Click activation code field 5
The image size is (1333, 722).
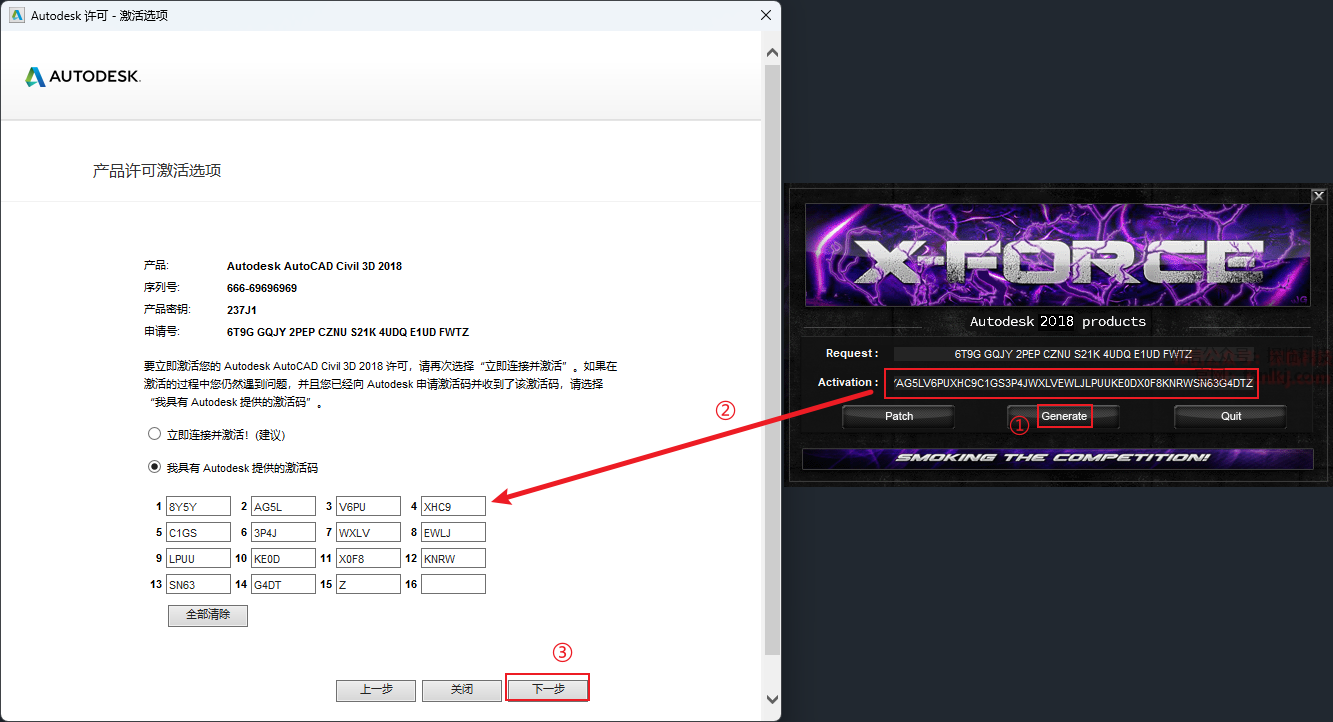[x=198, y=532]
